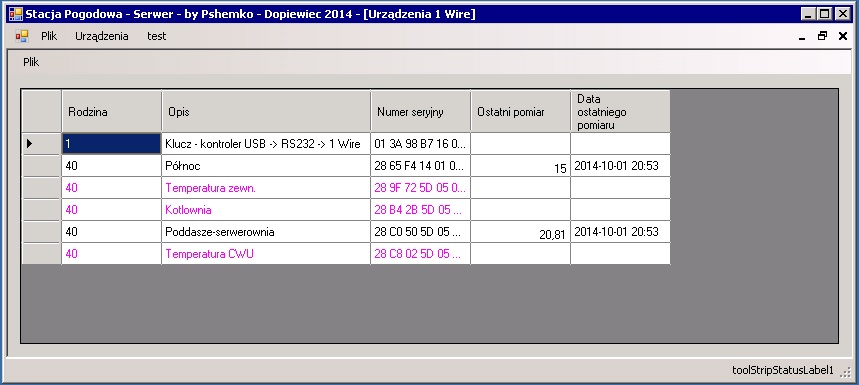Click the Numer seryjny column header

[421, 112]
